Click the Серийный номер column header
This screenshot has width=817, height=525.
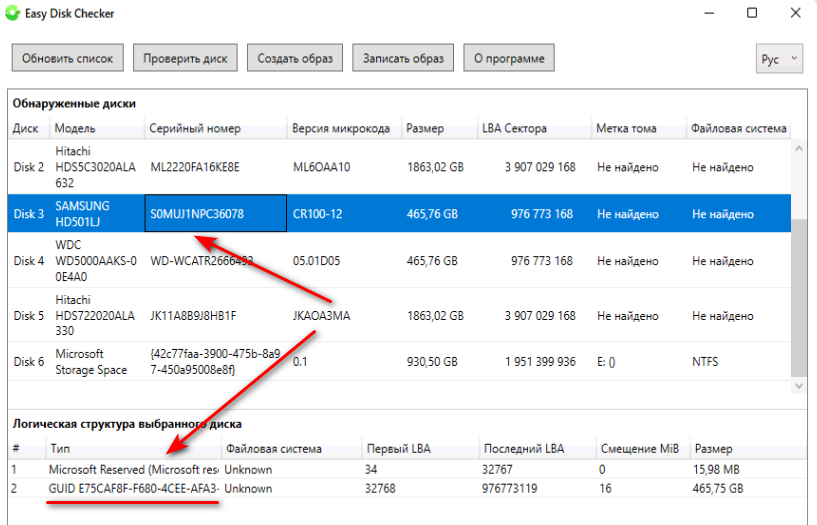195,129
